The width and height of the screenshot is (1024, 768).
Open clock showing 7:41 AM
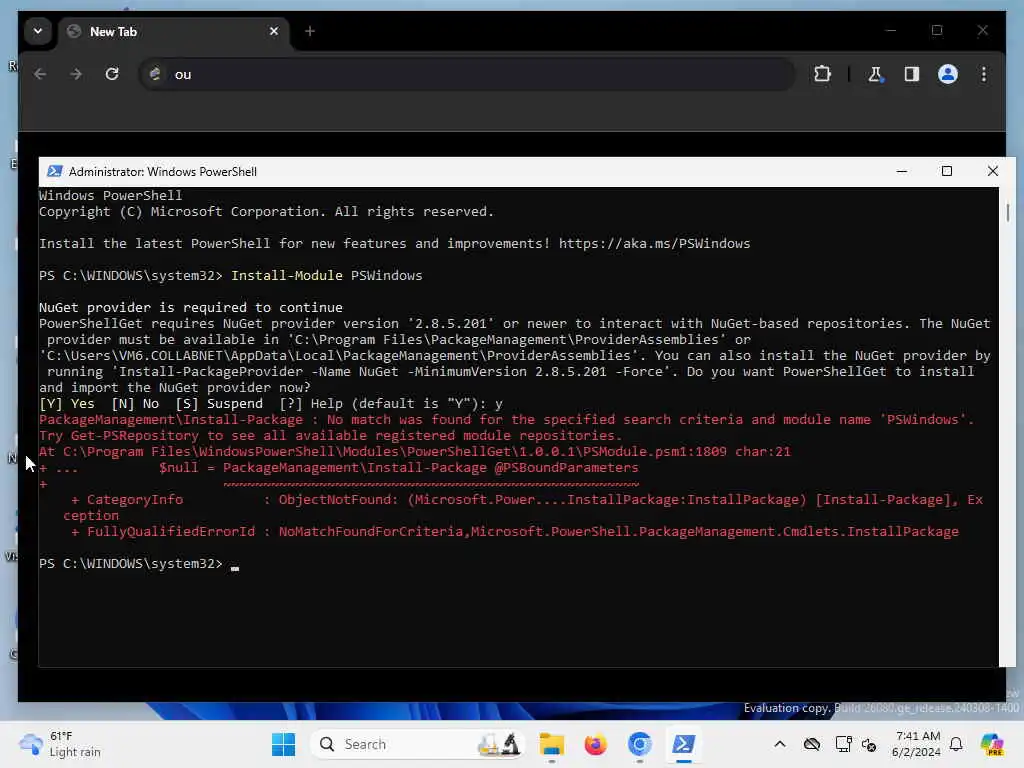[x=916, y=744]
